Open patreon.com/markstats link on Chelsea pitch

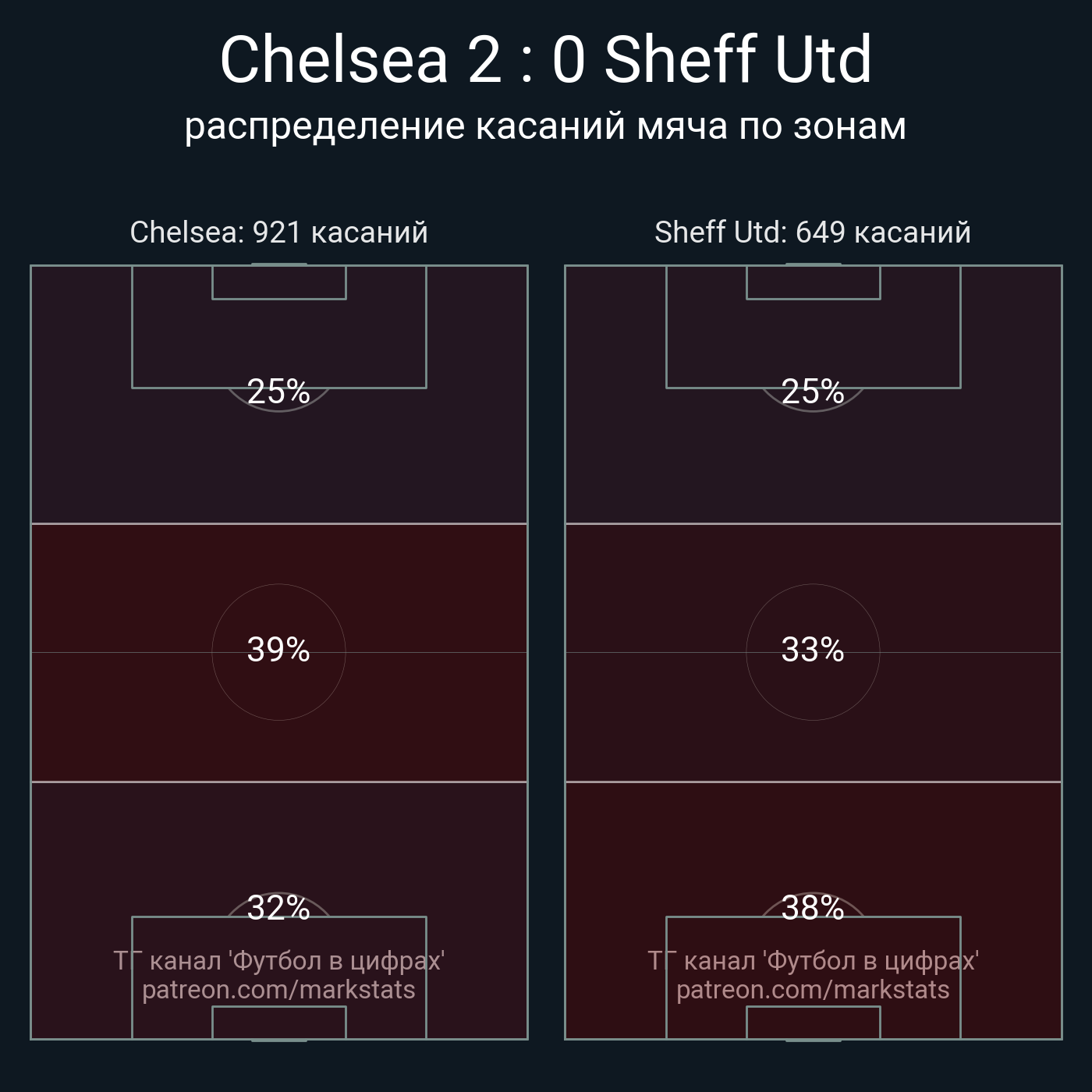[x=278, y=991]
